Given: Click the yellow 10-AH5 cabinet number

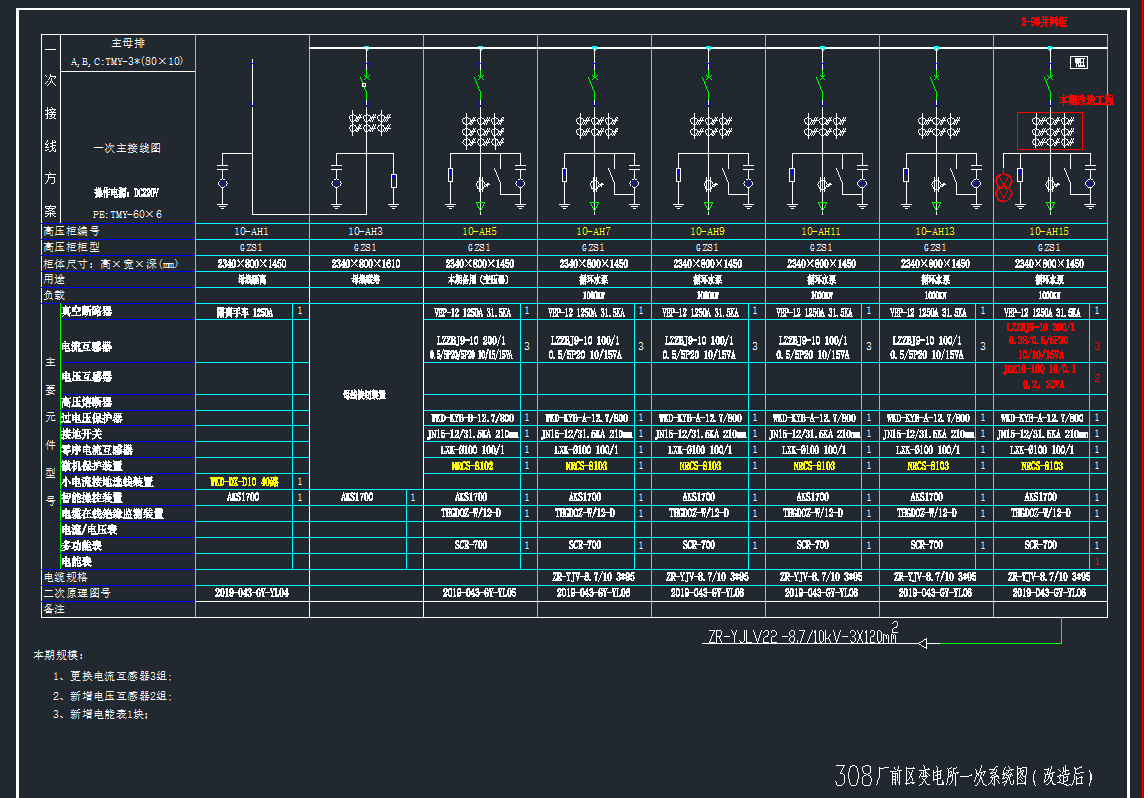Looking at the screenshot, I should pyautogui.click(x=480, y=231).
